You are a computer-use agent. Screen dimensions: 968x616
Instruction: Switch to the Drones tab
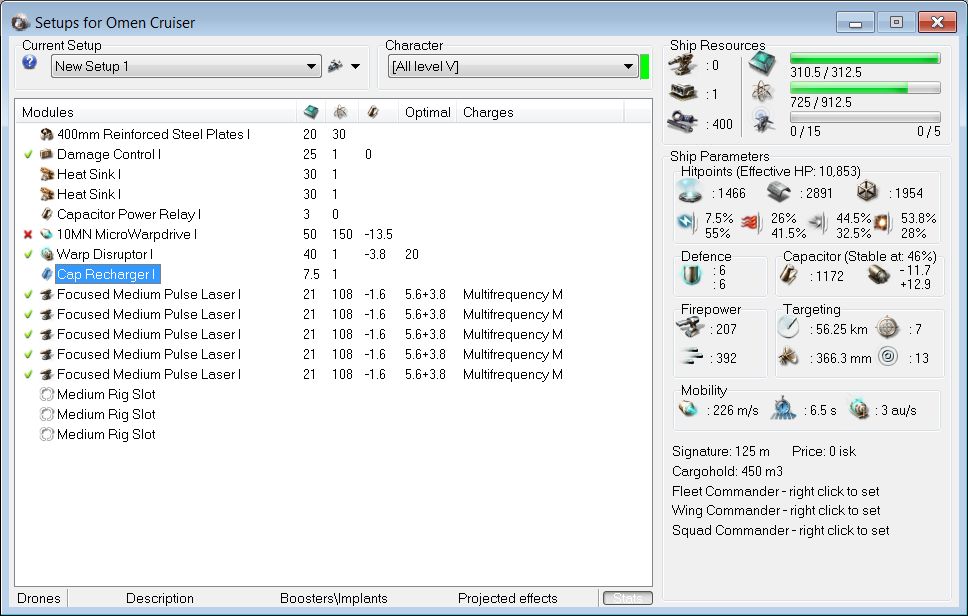39,598
